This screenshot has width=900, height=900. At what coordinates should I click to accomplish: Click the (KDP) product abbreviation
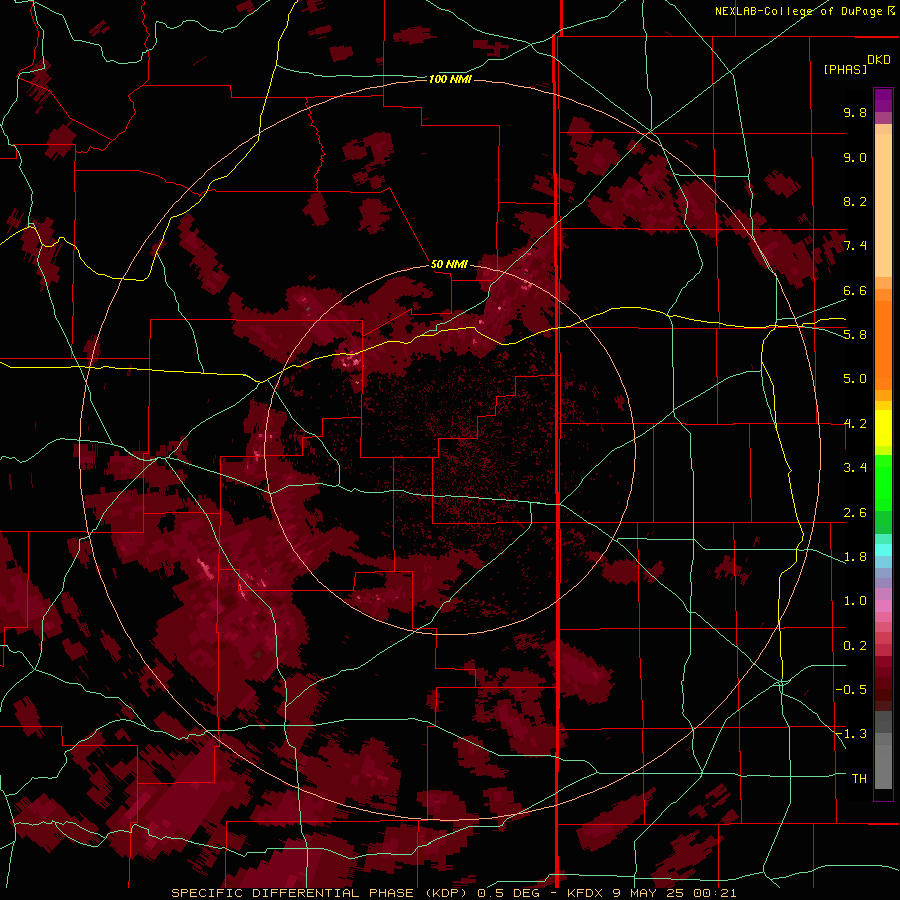click(445, 893)
